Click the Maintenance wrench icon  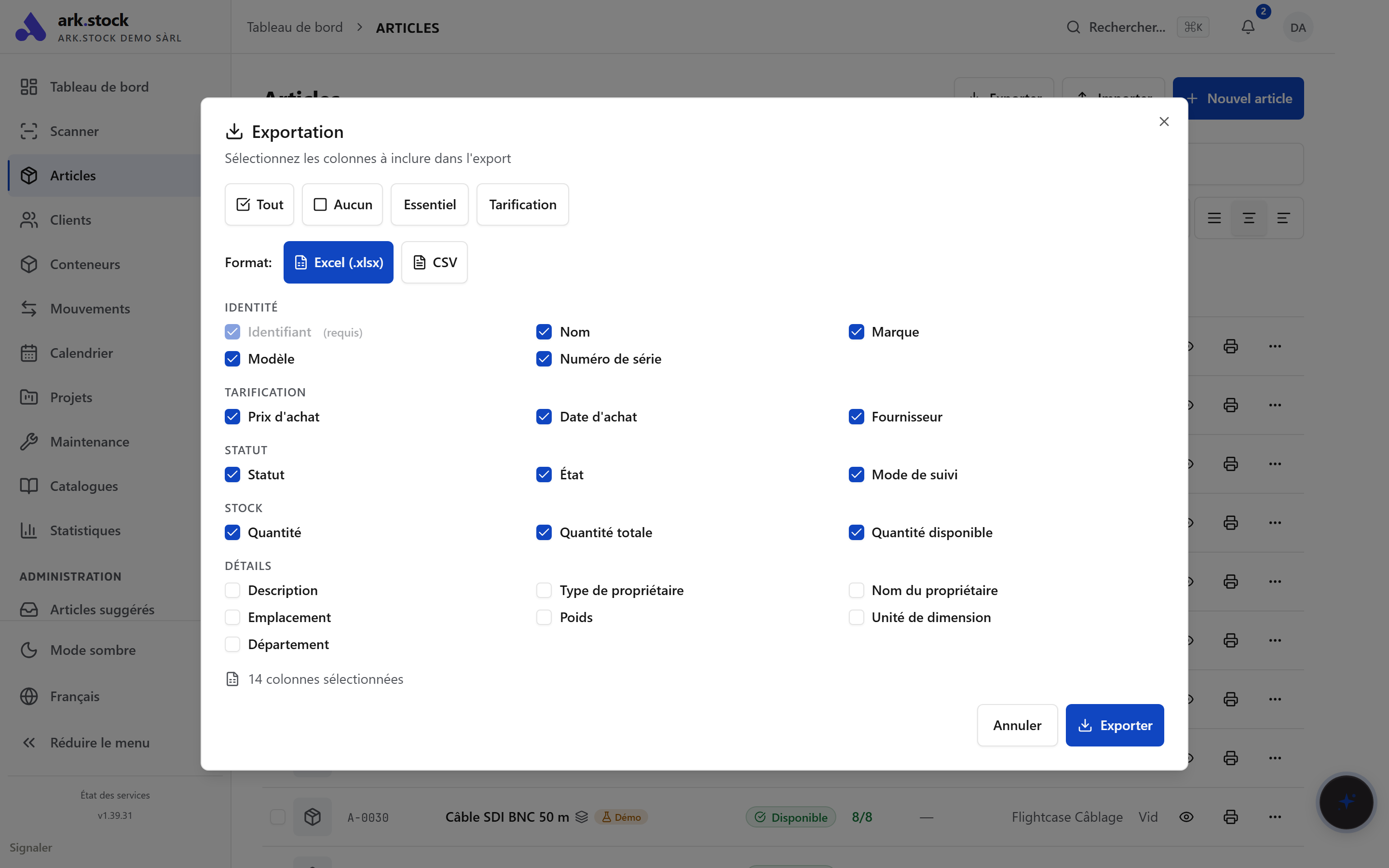pos(29,441)
